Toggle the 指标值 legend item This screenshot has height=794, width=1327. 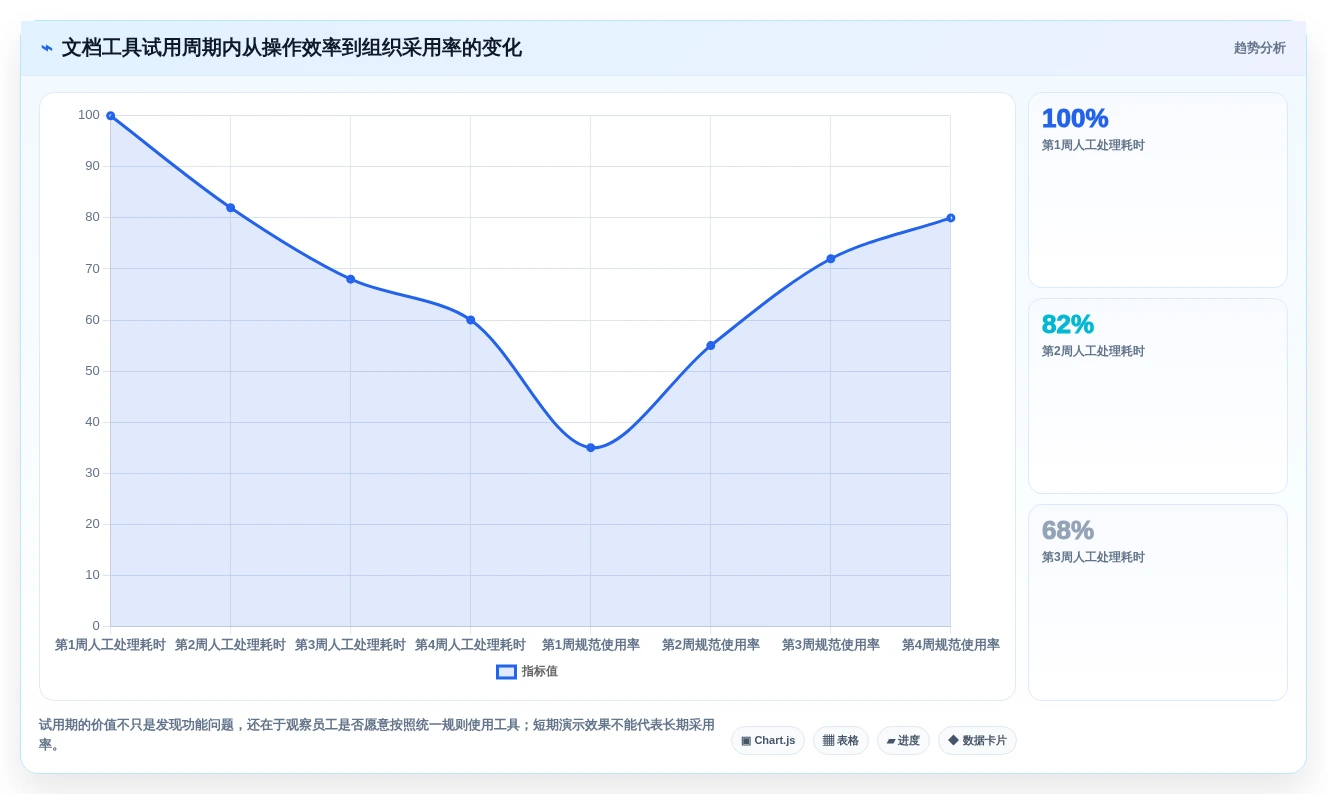click(527, 671)
